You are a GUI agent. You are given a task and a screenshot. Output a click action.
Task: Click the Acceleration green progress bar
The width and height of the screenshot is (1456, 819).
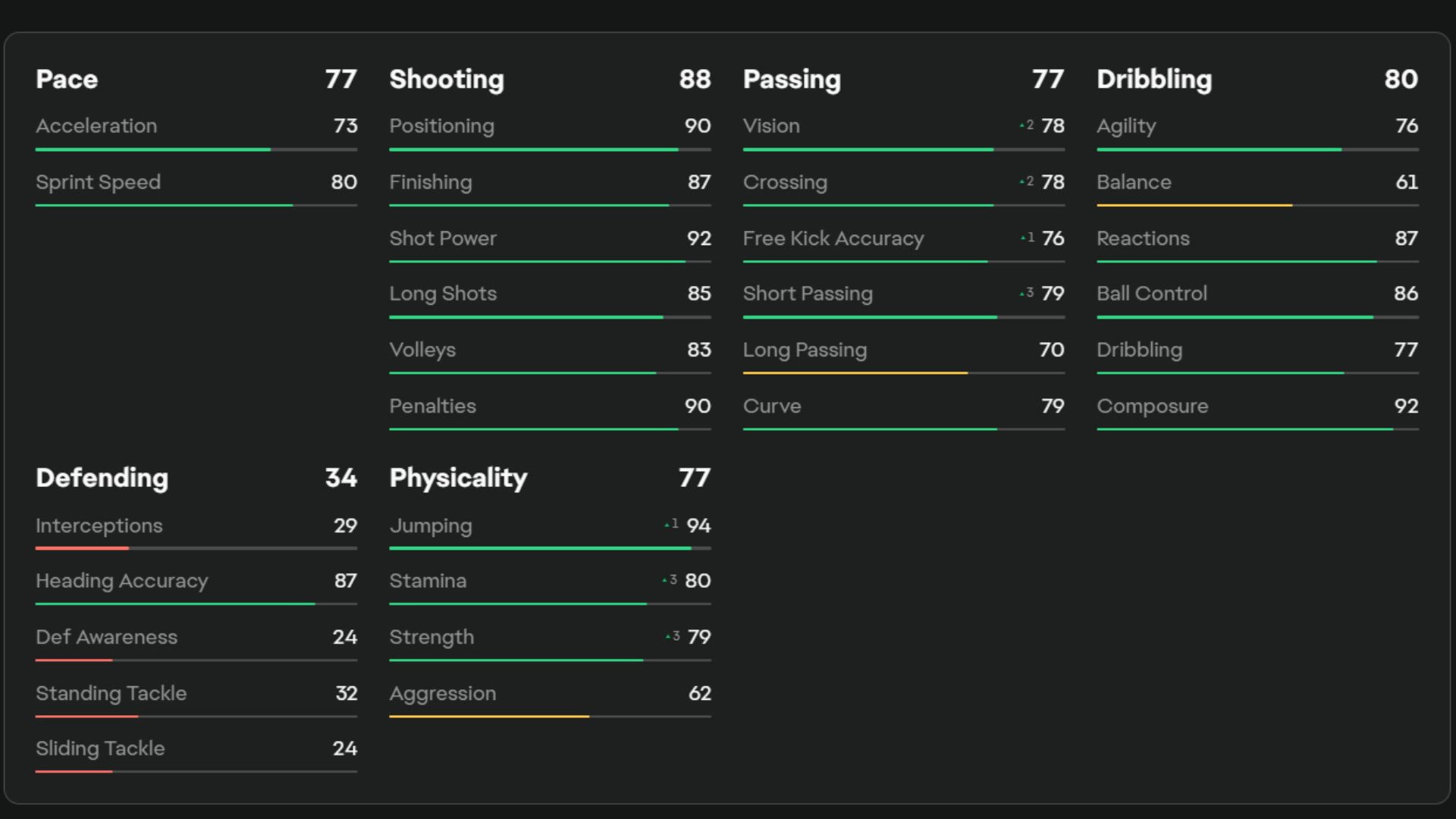(x=153, y=149)
